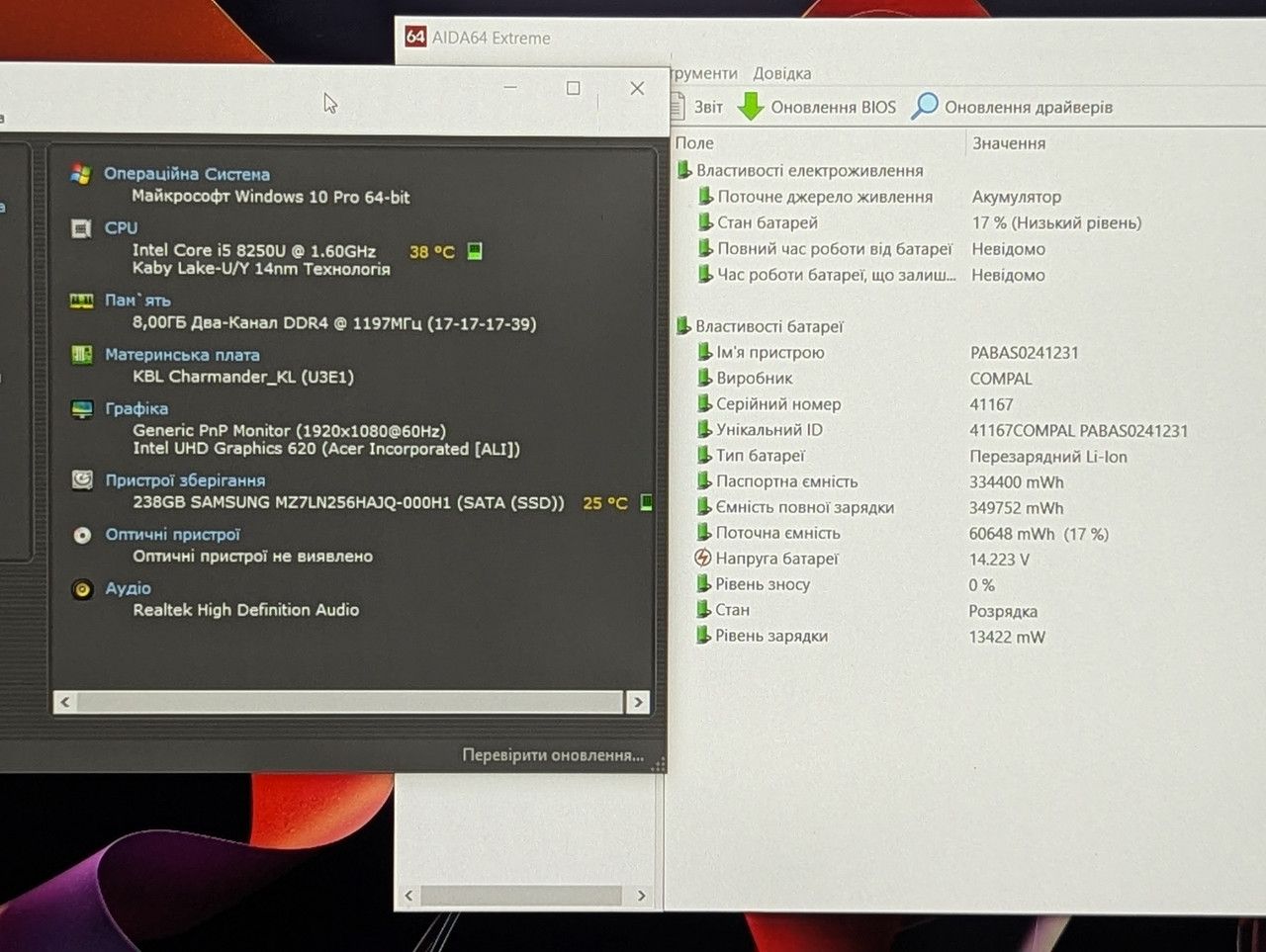Open the Графіка section link
The height and width of the screenshot is (952, 1266).
(136, 408)
